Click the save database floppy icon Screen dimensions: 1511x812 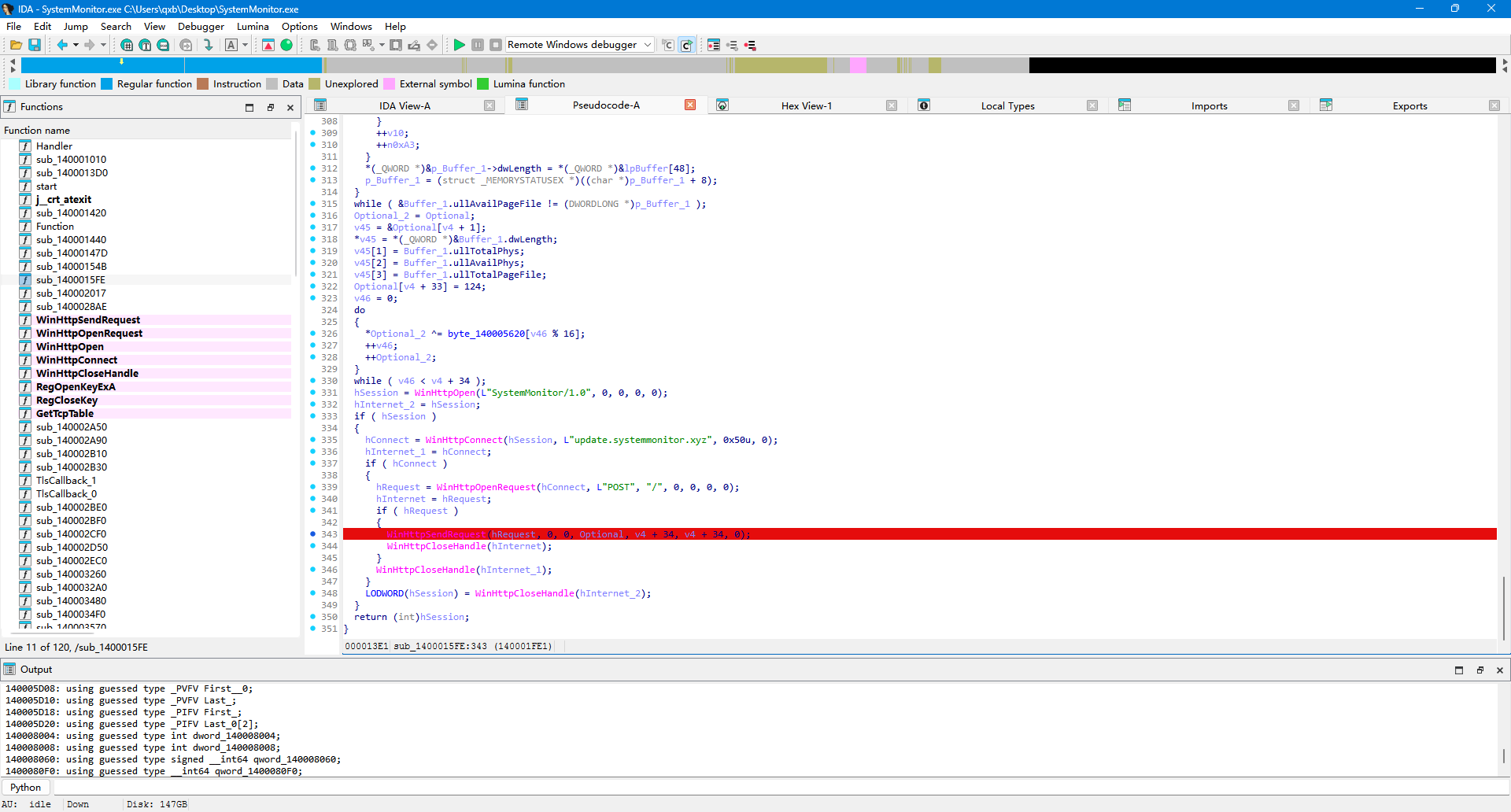(x=35, y=46)
